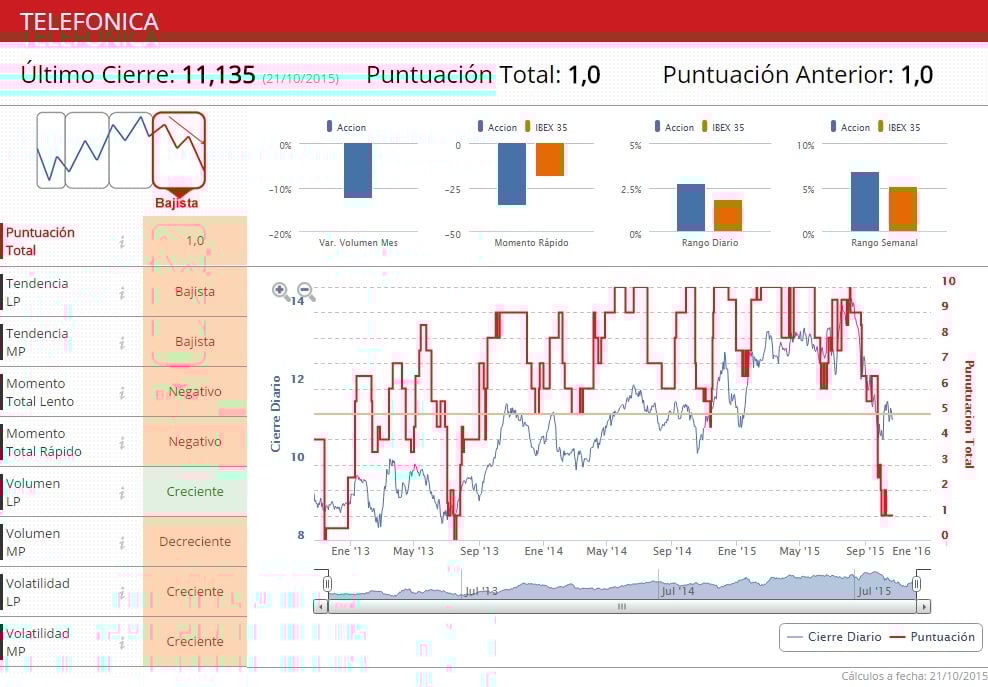Click the Creciente value for Volumen LP
This screenshot has height=687, width=988.
195,492
